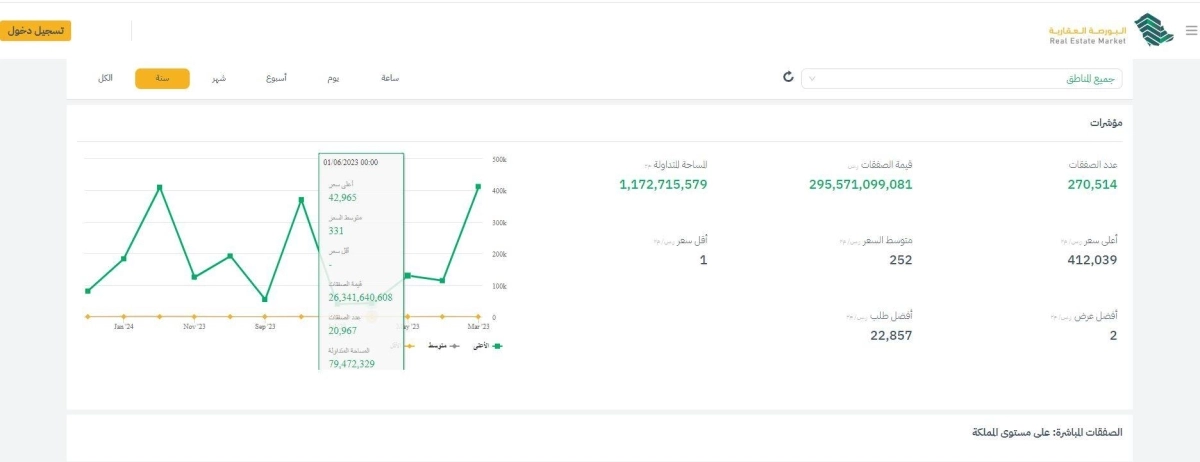Click the refresh icon beside region selector
1200x462 pixels.
788,77
